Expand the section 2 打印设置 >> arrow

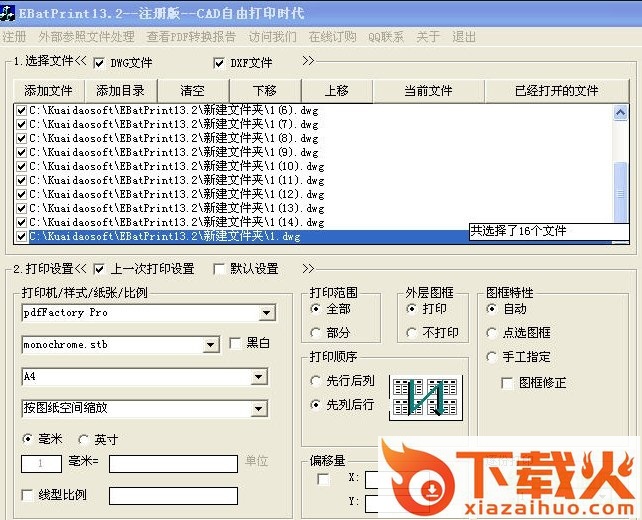tap(308, 269)
